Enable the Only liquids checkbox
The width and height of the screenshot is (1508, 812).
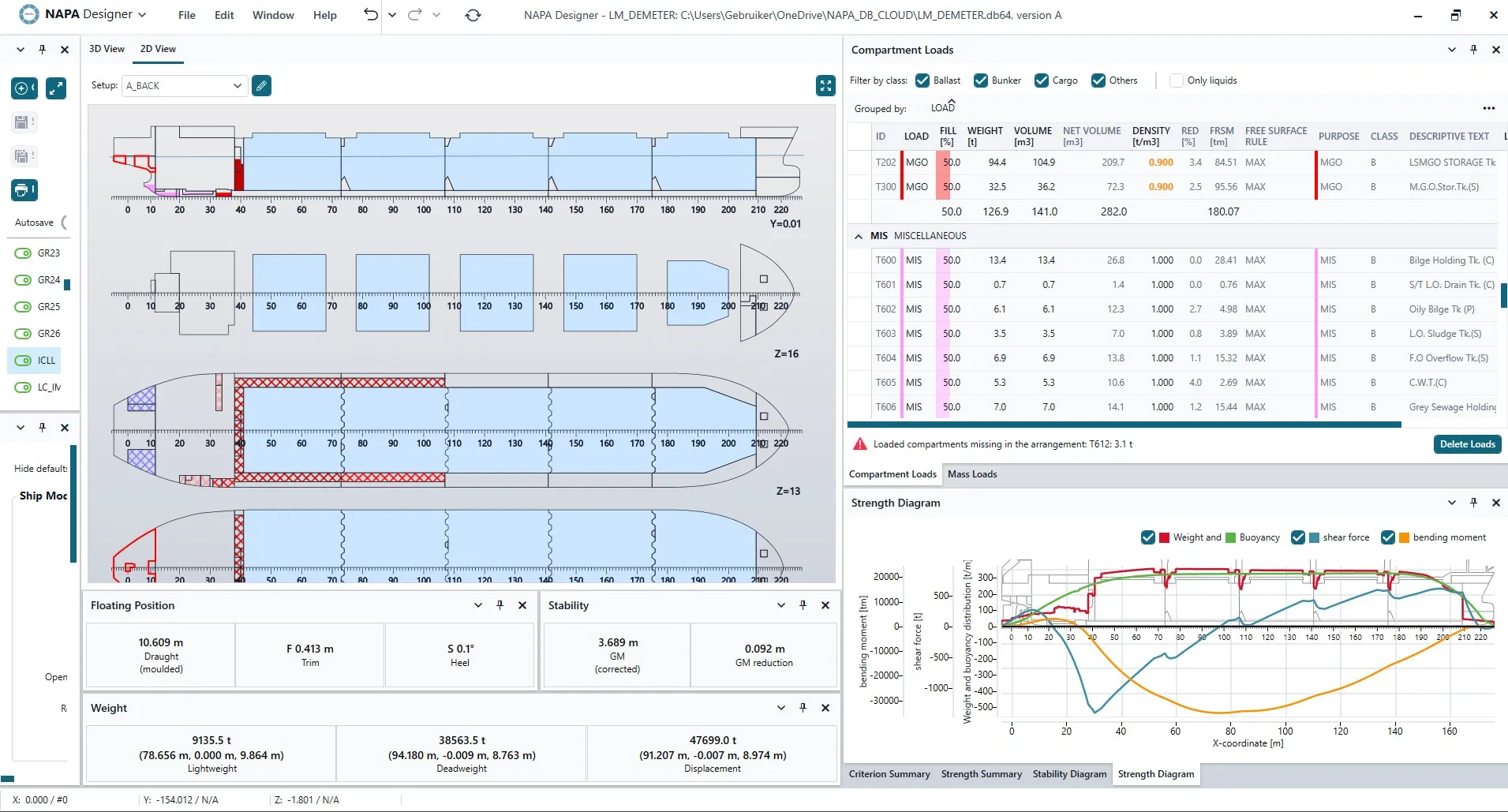point(1176,80)
